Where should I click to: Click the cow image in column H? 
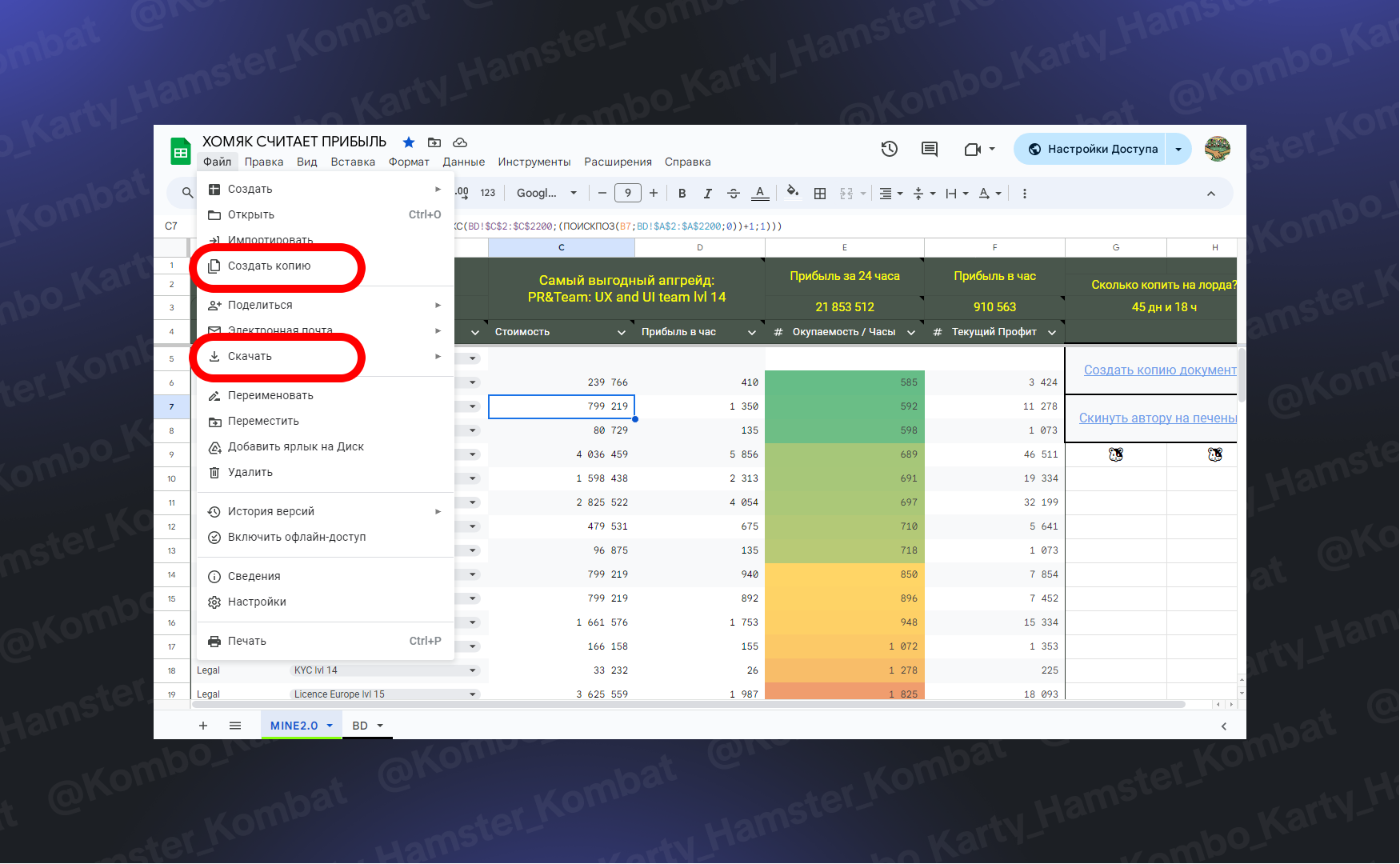(x=1215, y=454)
